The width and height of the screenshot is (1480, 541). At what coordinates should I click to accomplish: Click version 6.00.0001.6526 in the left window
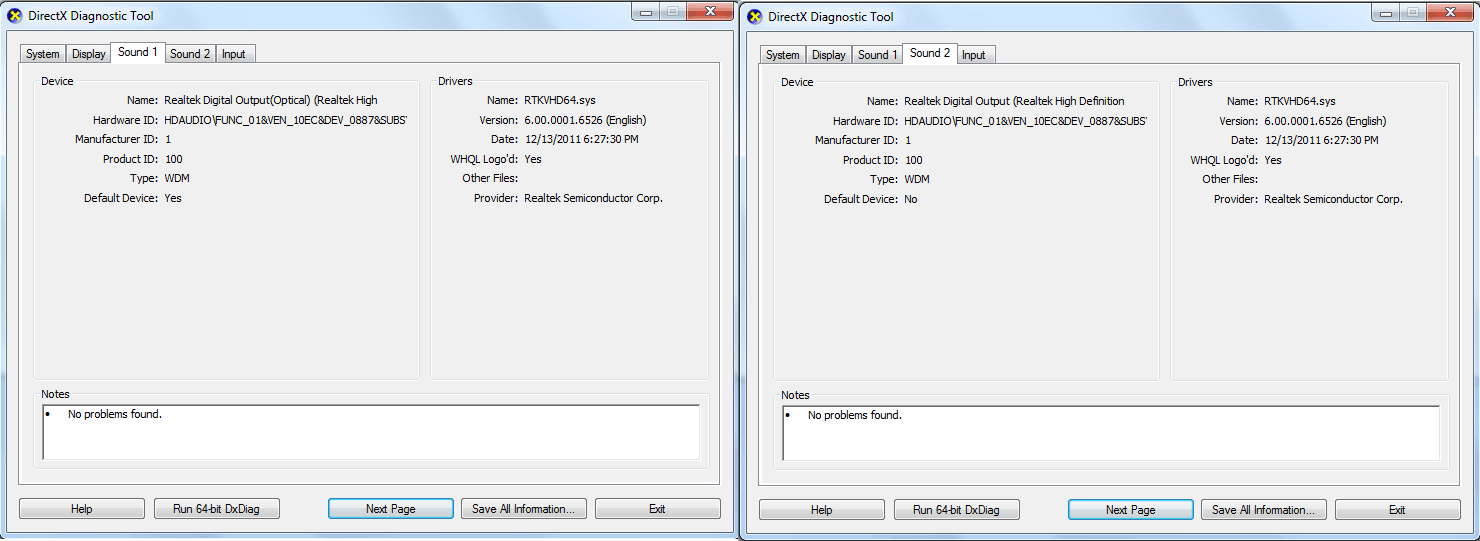click(585, 120)
